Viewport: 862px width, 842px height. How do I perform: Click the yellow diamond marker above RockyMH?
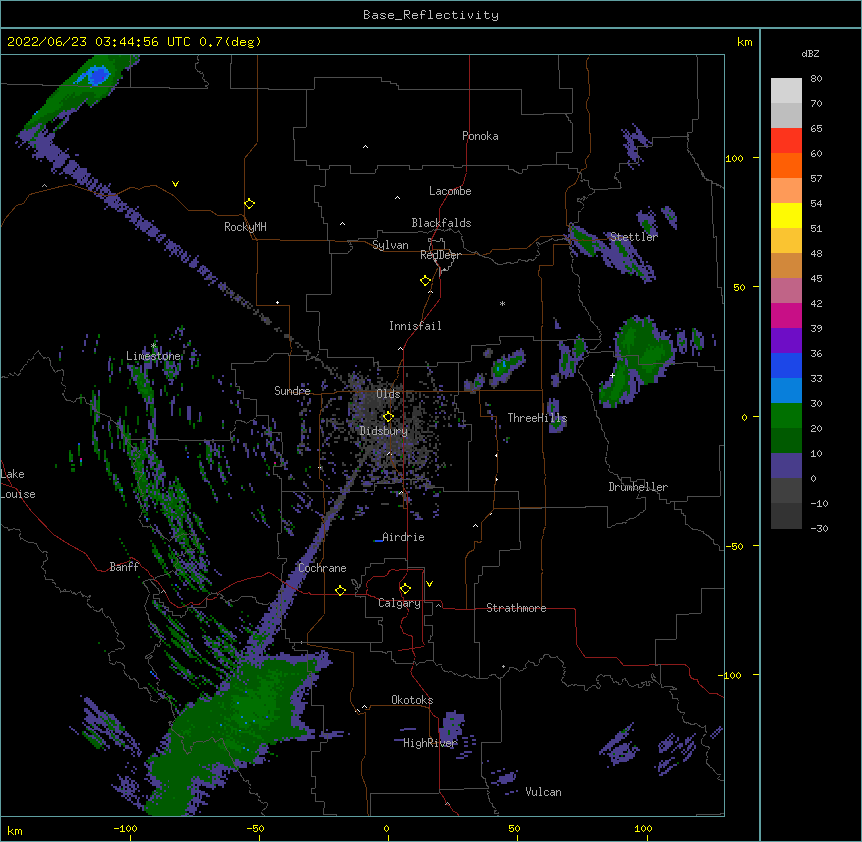point(249,204)
